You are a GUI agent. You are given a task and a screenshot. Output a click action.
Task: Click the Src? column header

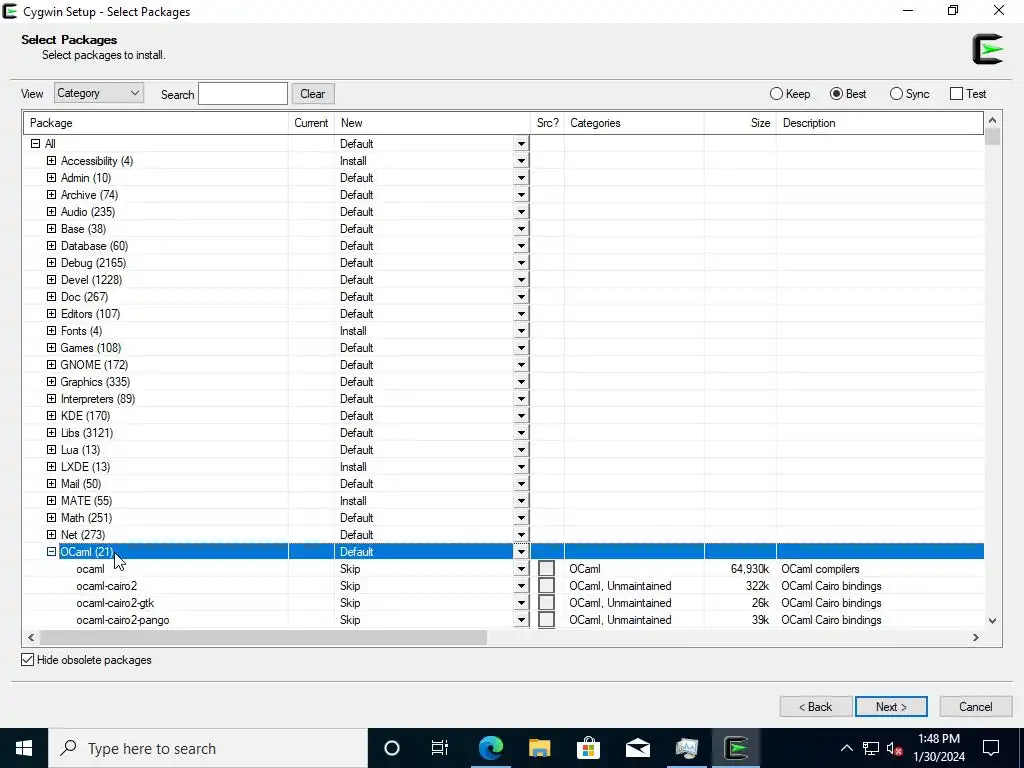click(x=547, y=123)
